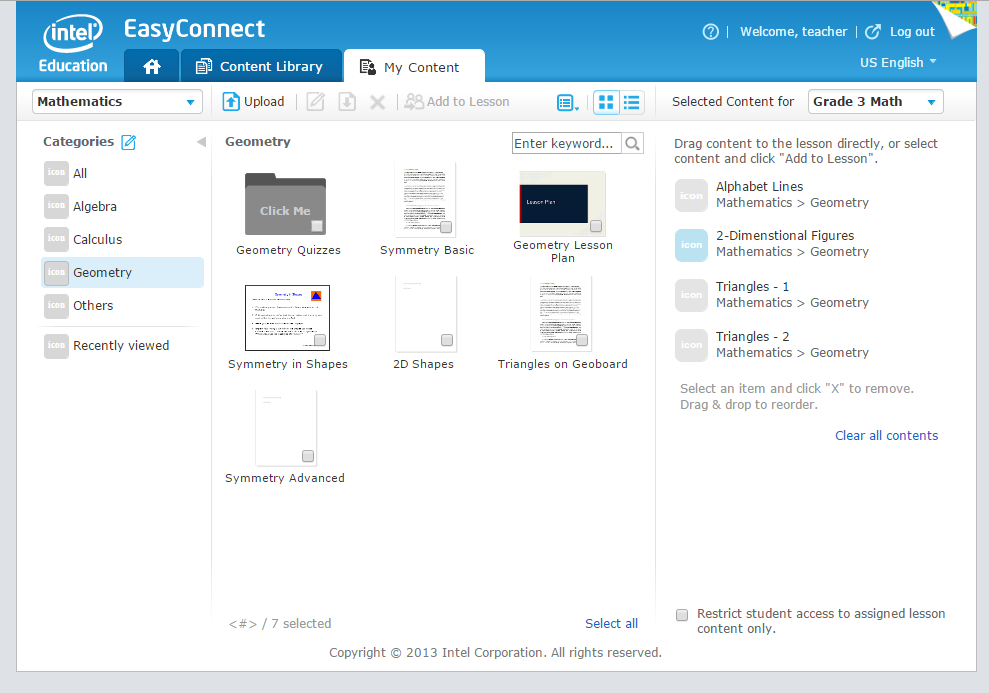Tick the 2D Shapes checkbox
Viewport: 989px width, 693px height.
(447, 340)
